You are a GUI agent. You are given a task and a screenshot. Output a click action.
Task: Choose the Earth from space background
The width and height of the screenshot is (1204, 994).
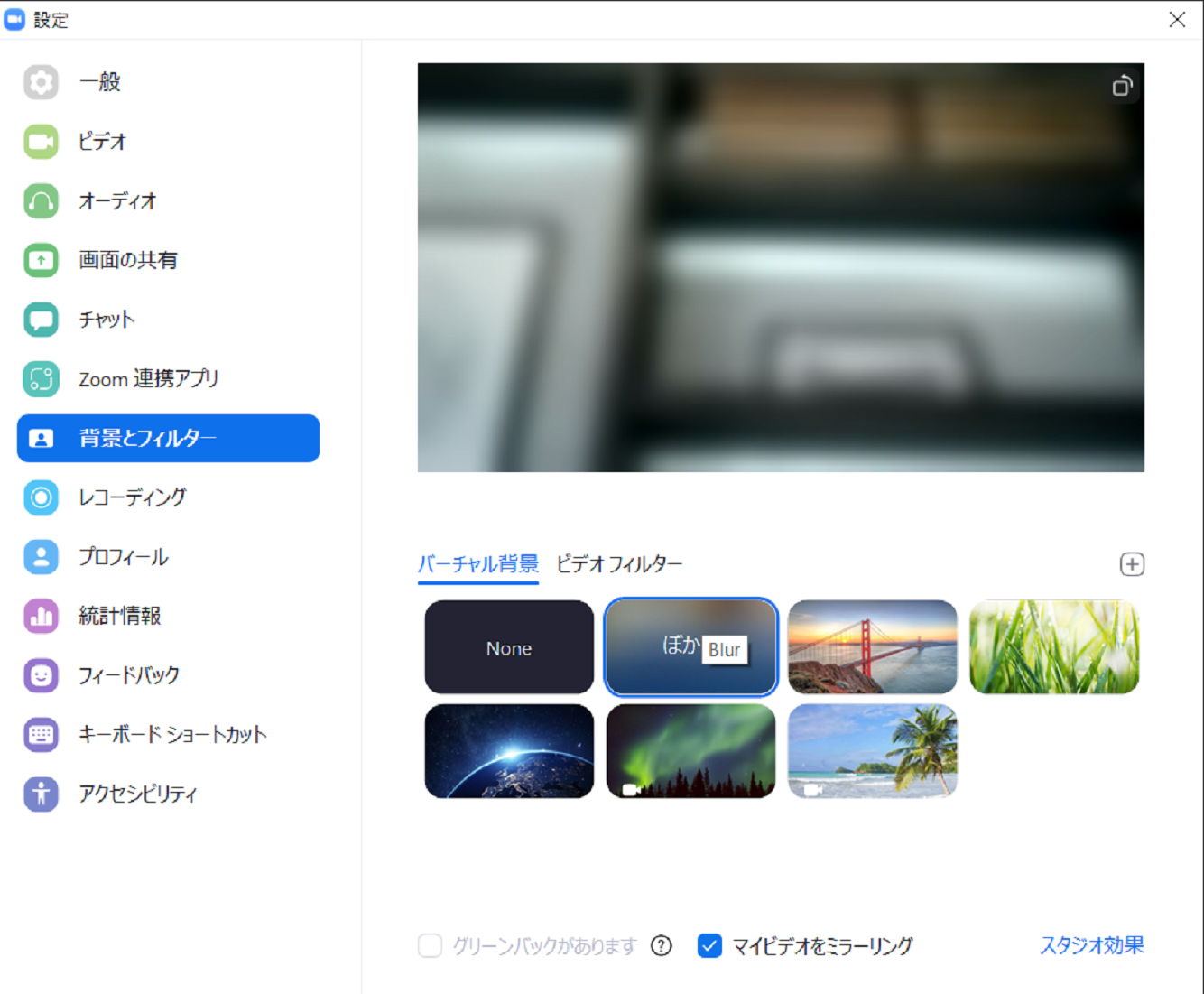point(509,751)
